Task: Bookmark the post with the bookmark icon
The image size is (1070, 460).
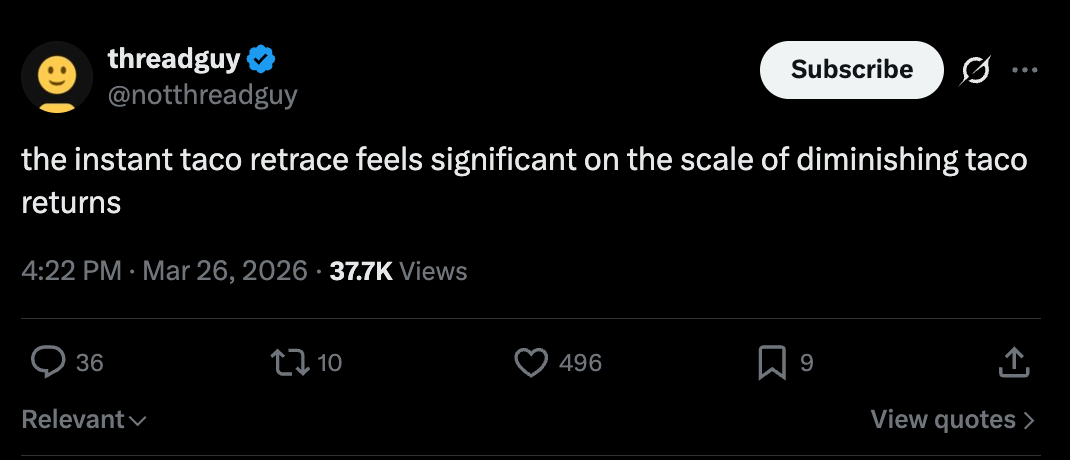Action: tap(771, 363)
